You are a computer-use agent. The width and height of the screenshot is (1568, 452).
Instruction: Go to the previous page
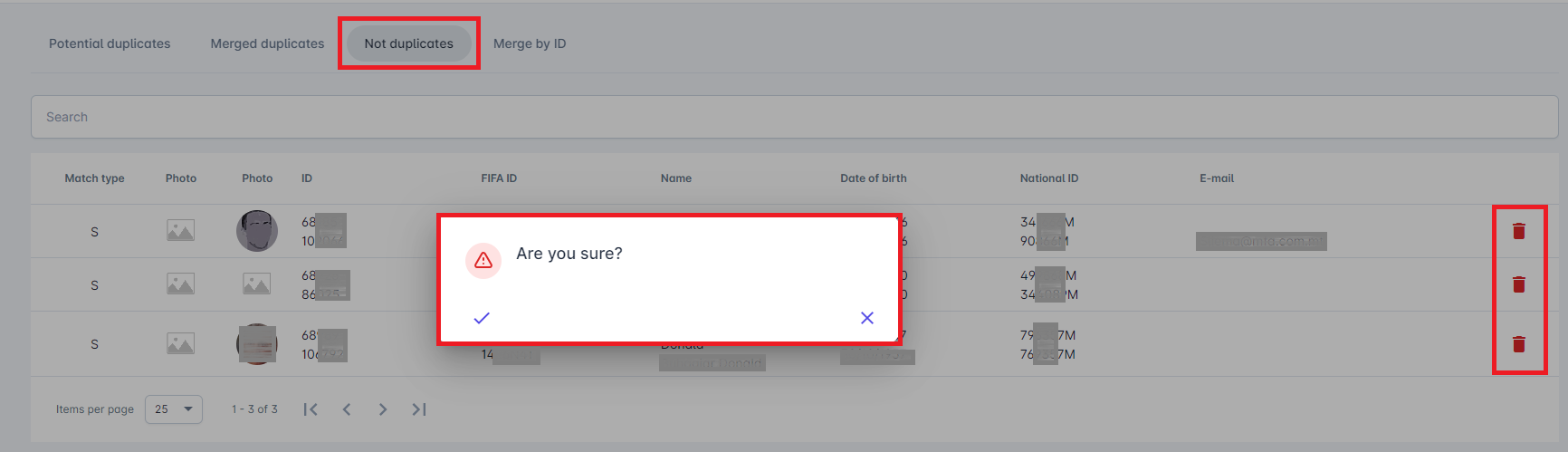347,409
